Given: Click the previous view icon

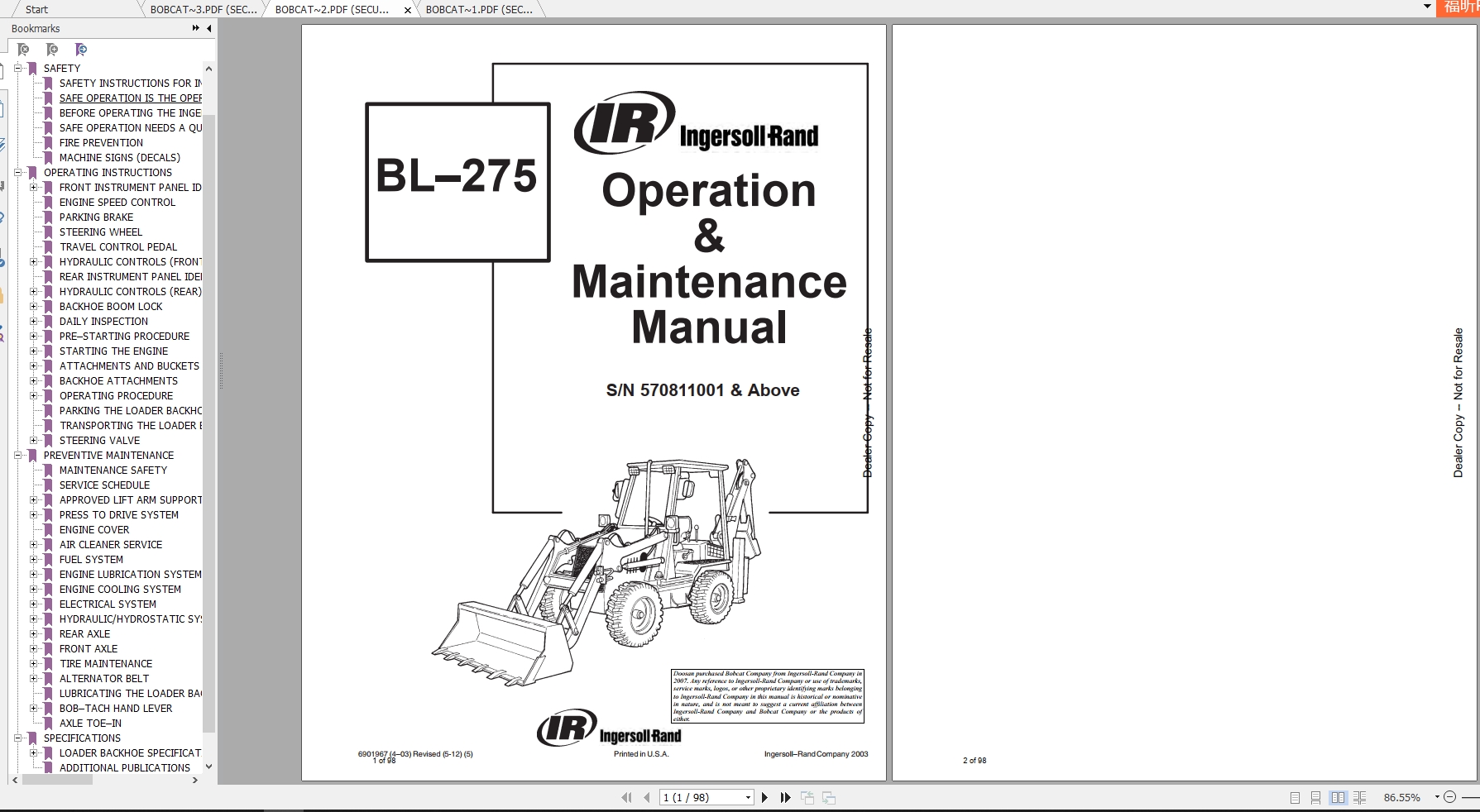Looking at the screenshot, I should click(x=808, y=797).
